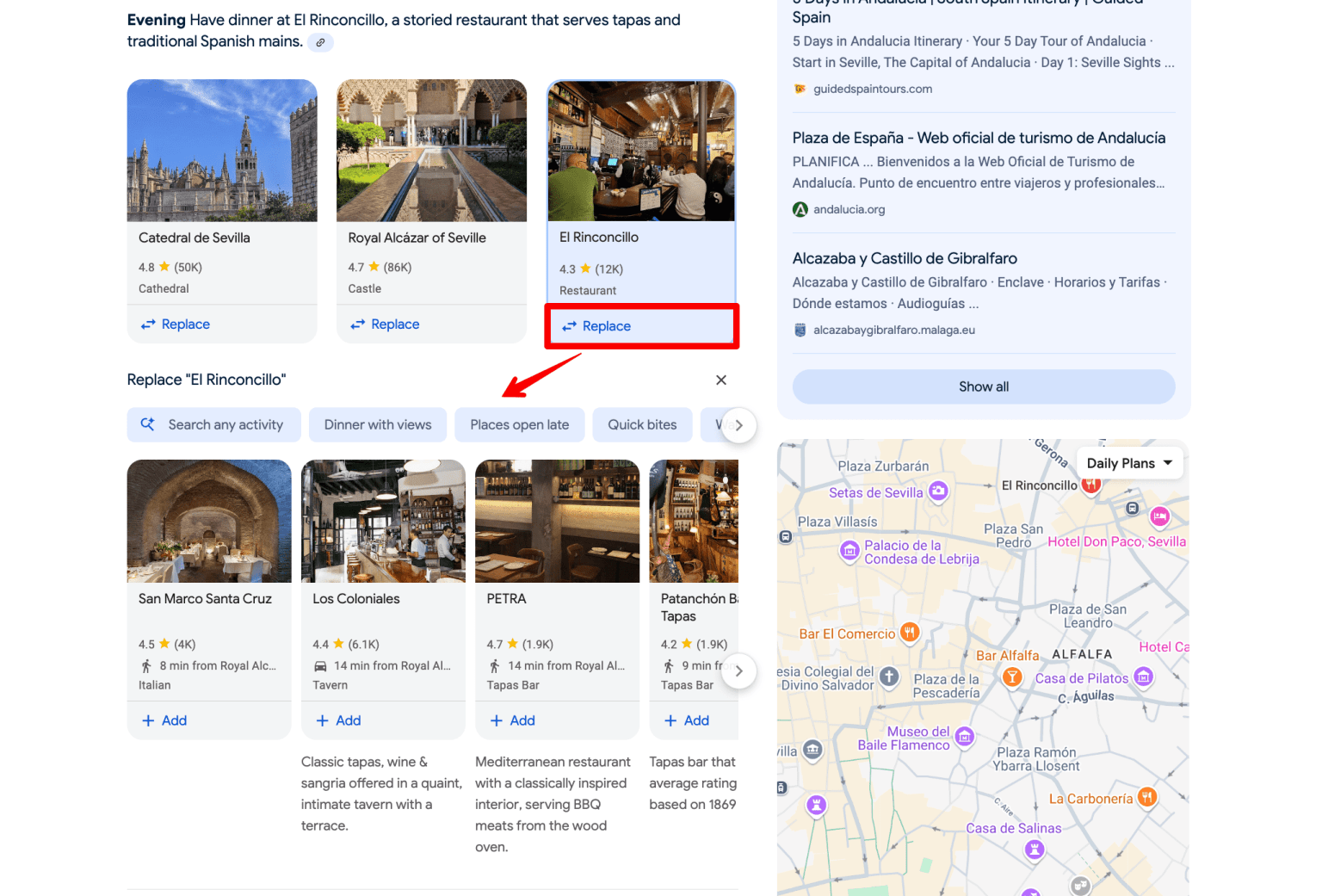
Task: Add PETRA to itinerary
Action: pos(512,720)
